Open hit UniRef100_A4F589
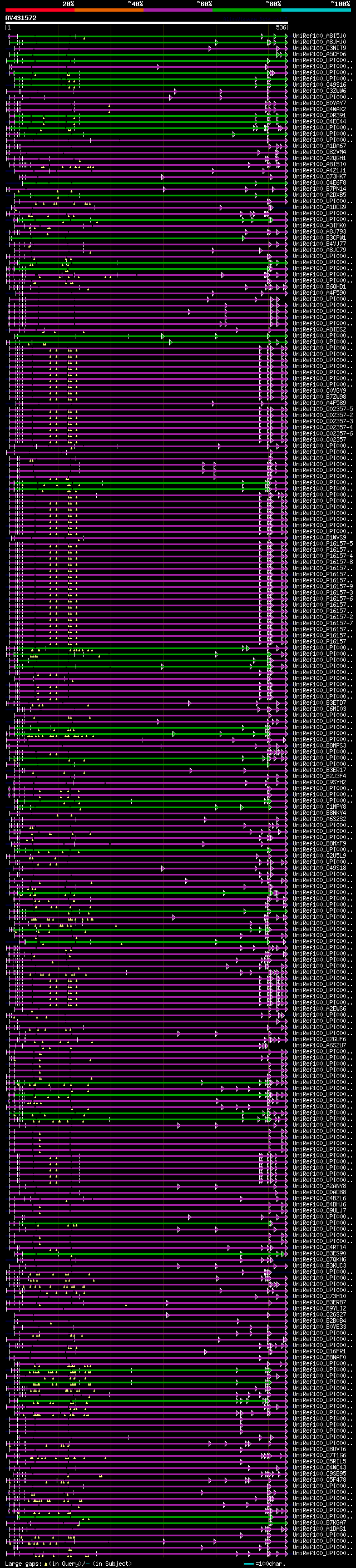The height and width of the screenshot is (1568, 356). coord(319,403)
